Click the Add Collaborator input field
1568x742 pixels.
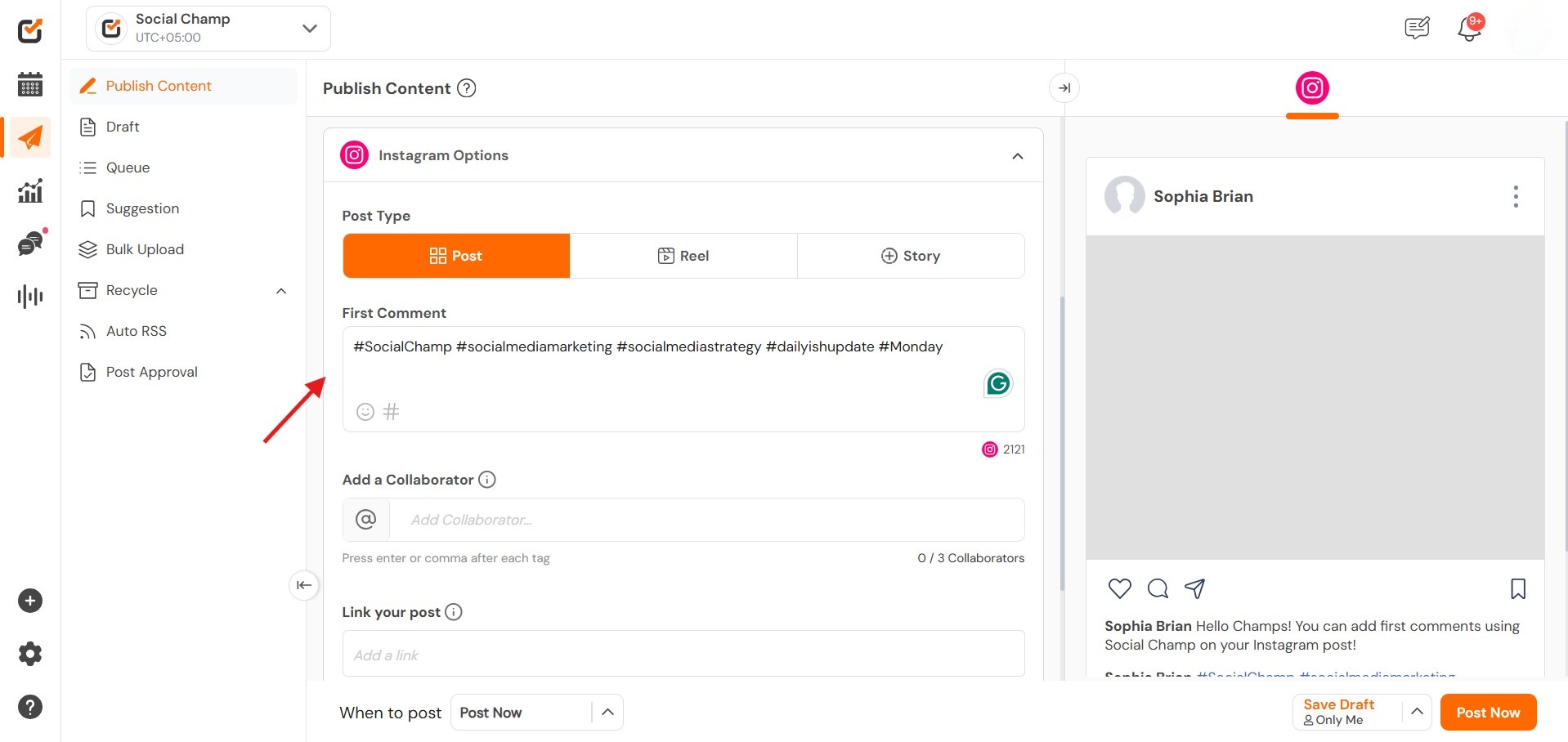706,520
